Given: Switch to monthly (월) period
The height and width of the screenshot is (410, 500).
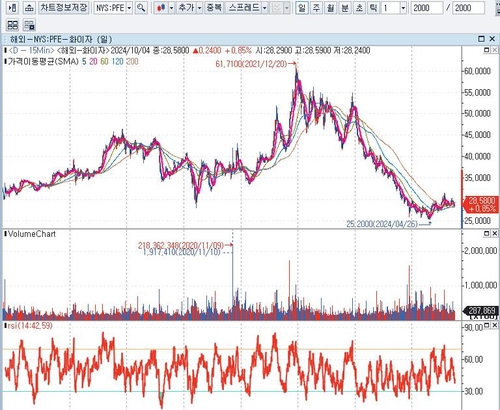Looking at the screenshot, I should point(330,8).
